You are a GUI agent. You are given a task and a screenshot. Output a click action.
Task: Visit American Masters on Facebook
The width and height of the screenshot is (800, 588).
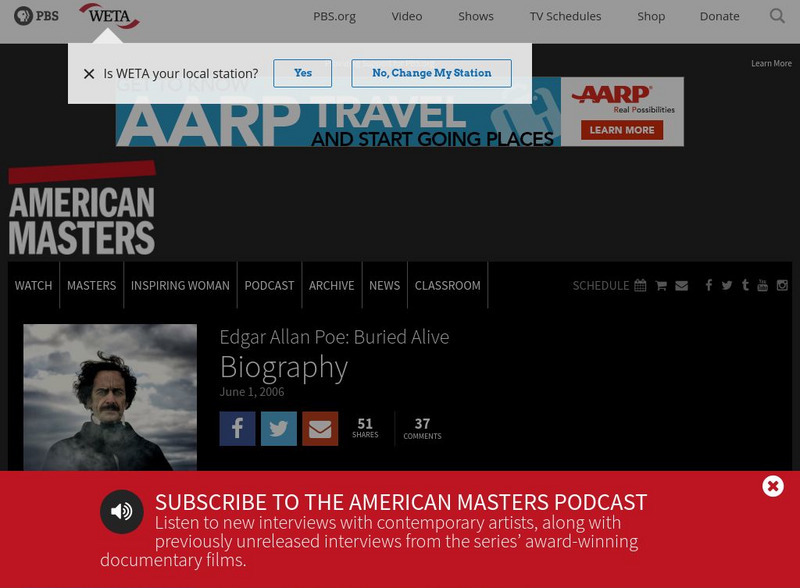(x=709, y=285)
